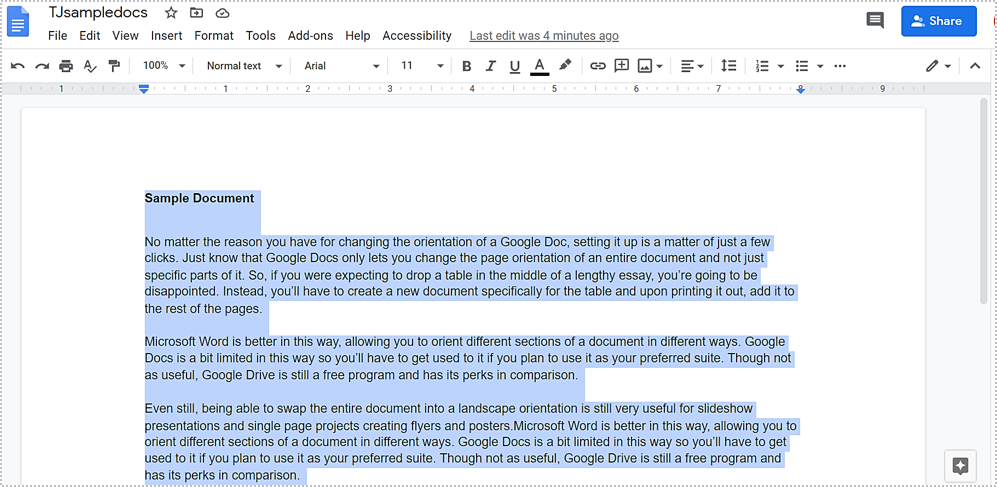This screenshot has height=487, width=997.
Task: Check the cloud save status icon
Action: pos(222,13)
